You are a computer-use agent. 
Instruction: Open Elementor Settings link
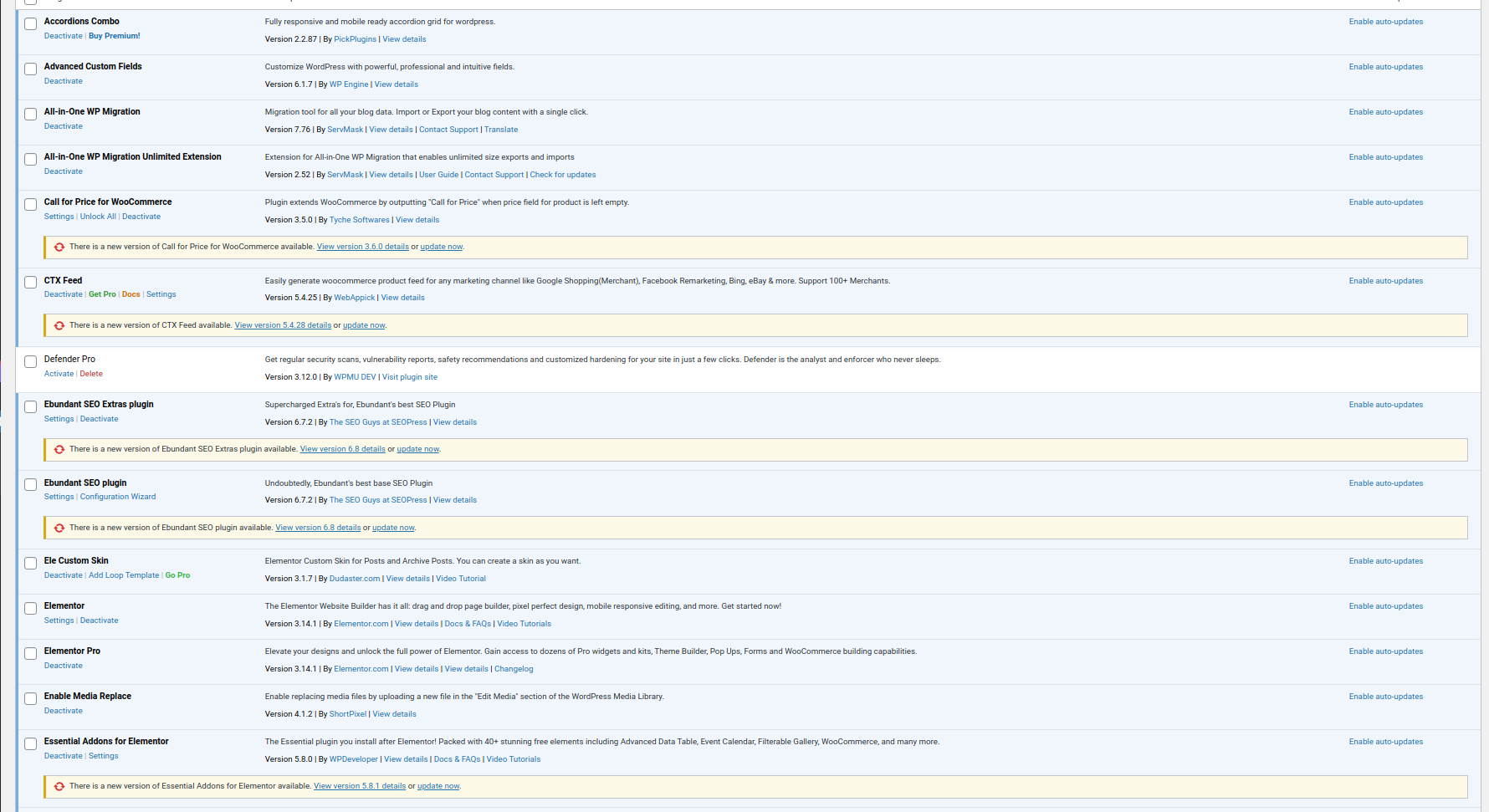(x=59, y=620)
